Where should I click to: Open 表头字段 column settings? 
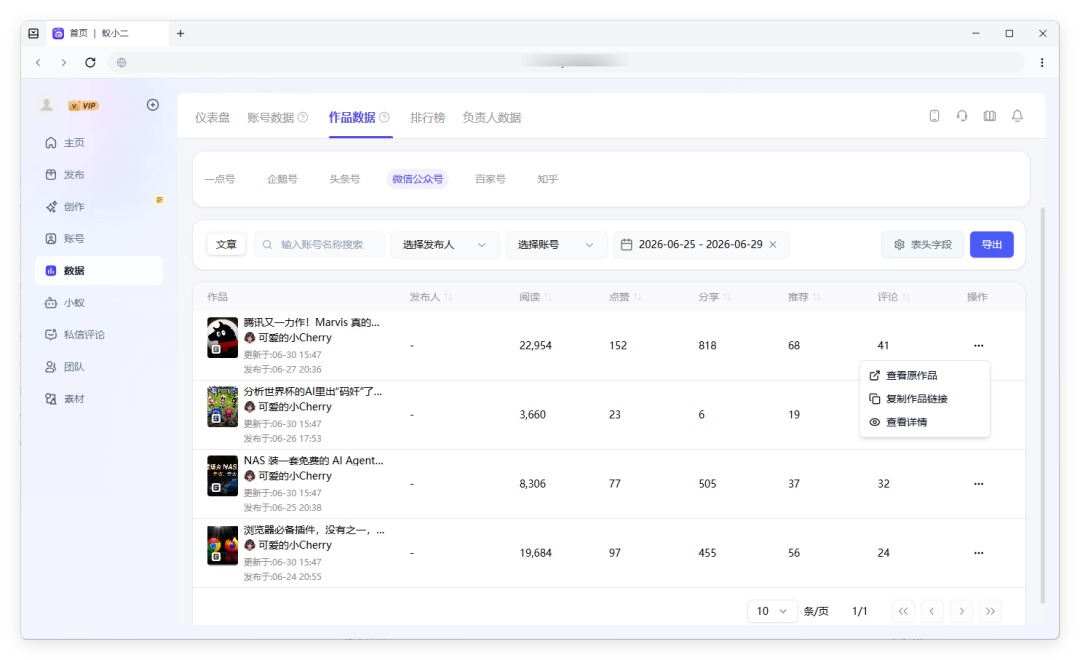click(922, 245)
